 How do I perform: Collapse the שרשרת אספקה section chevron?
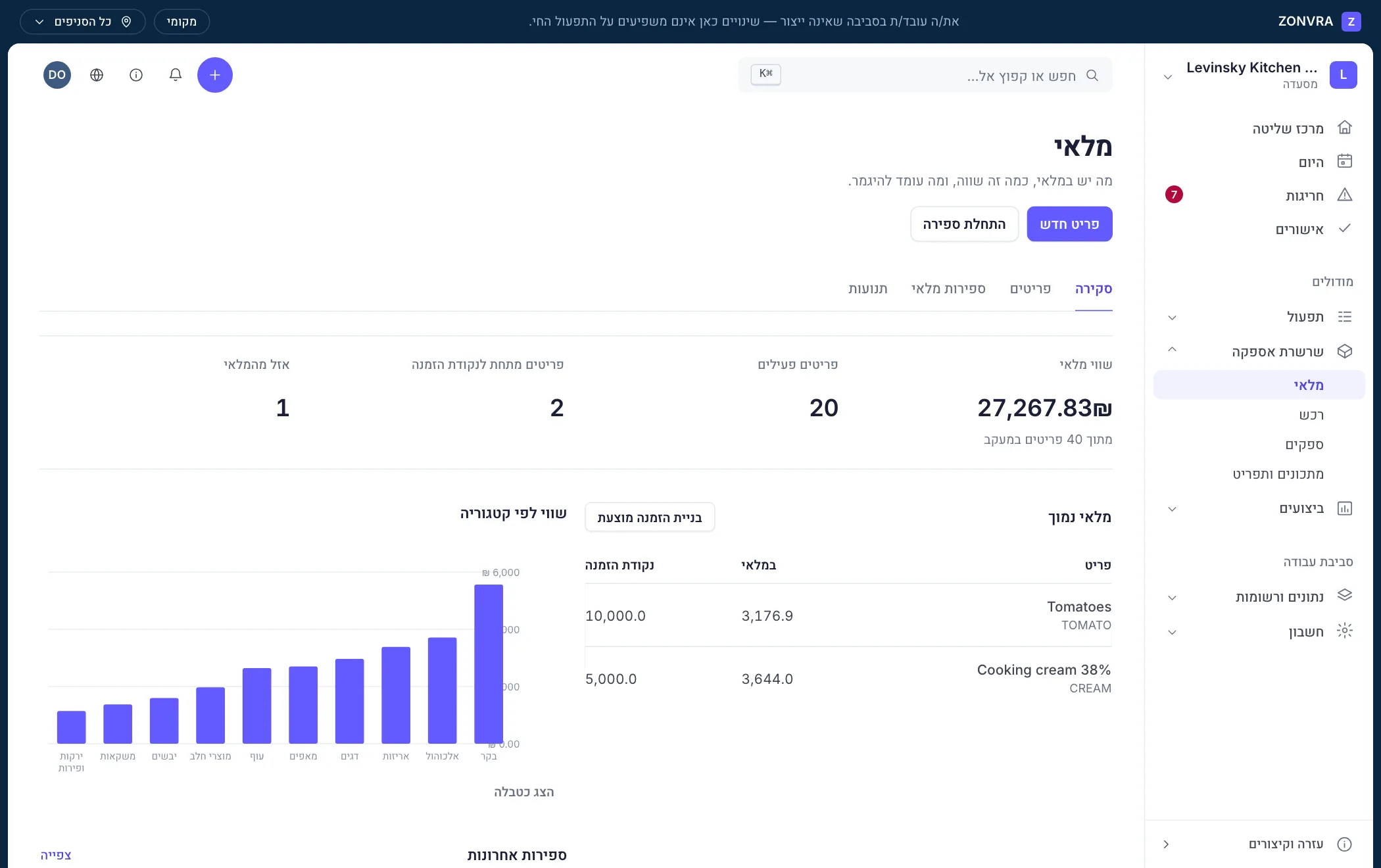[x=1172, y=350]
